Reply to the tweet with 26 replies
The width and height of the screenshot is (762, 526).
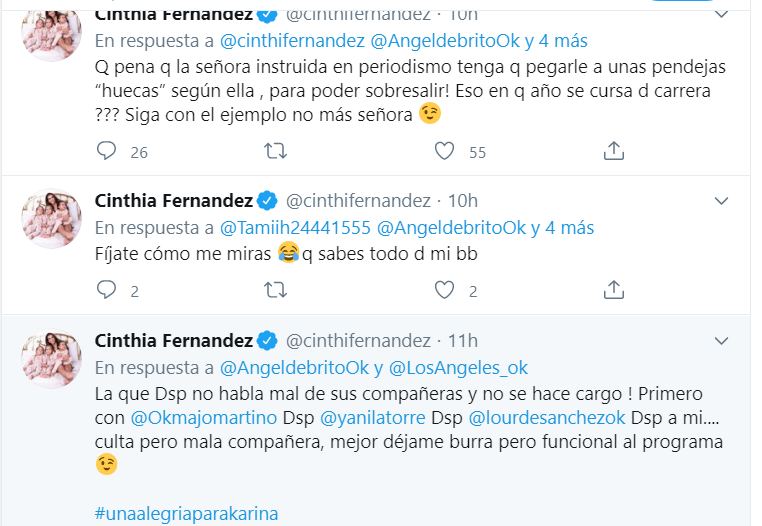108,151
